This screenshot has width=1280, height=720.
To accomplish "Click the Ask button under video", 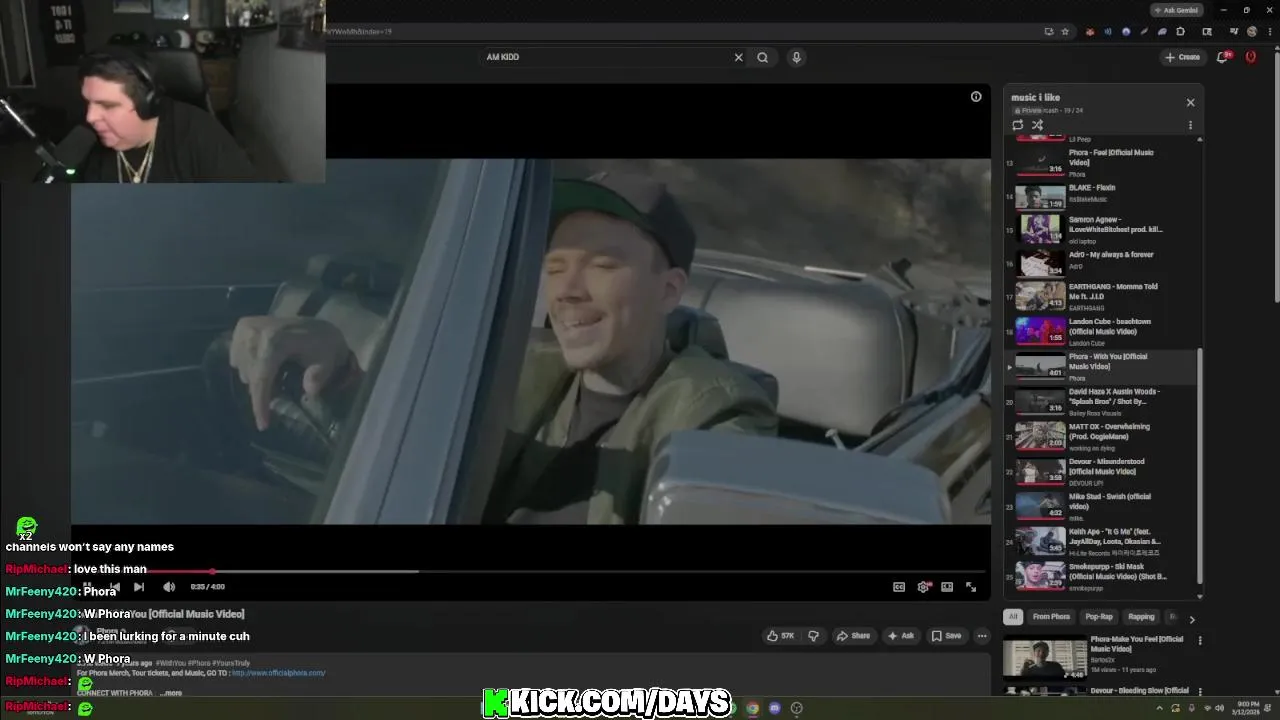I will (901, 636).
